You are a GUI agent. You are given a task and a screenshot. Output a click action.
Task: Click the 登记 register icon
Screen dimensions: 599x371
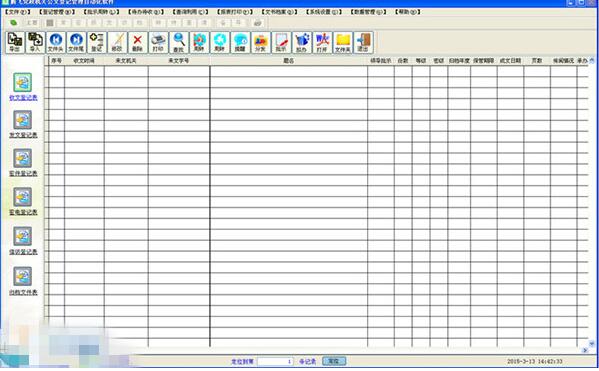[97, 42]
